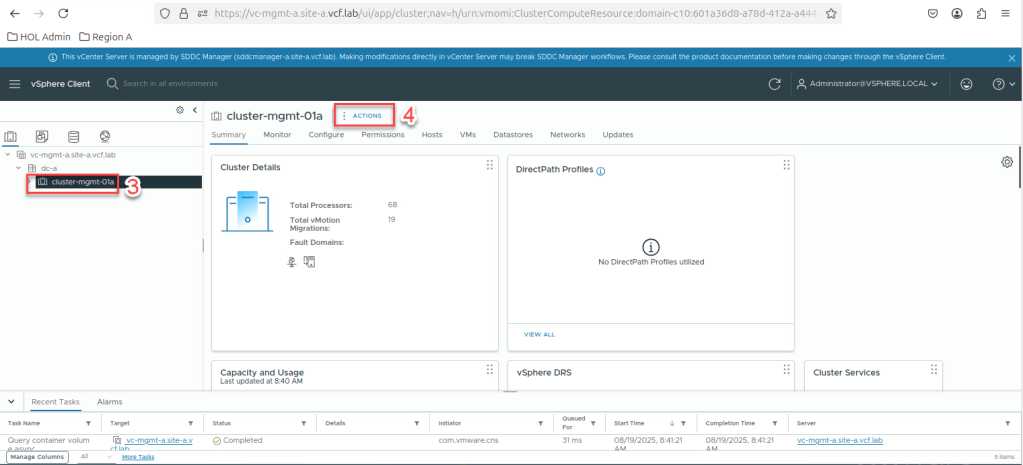The height and width of the screenshot is (465, 1023).
Task: Switch to Networking inventory view
Action: pos(105,137)
